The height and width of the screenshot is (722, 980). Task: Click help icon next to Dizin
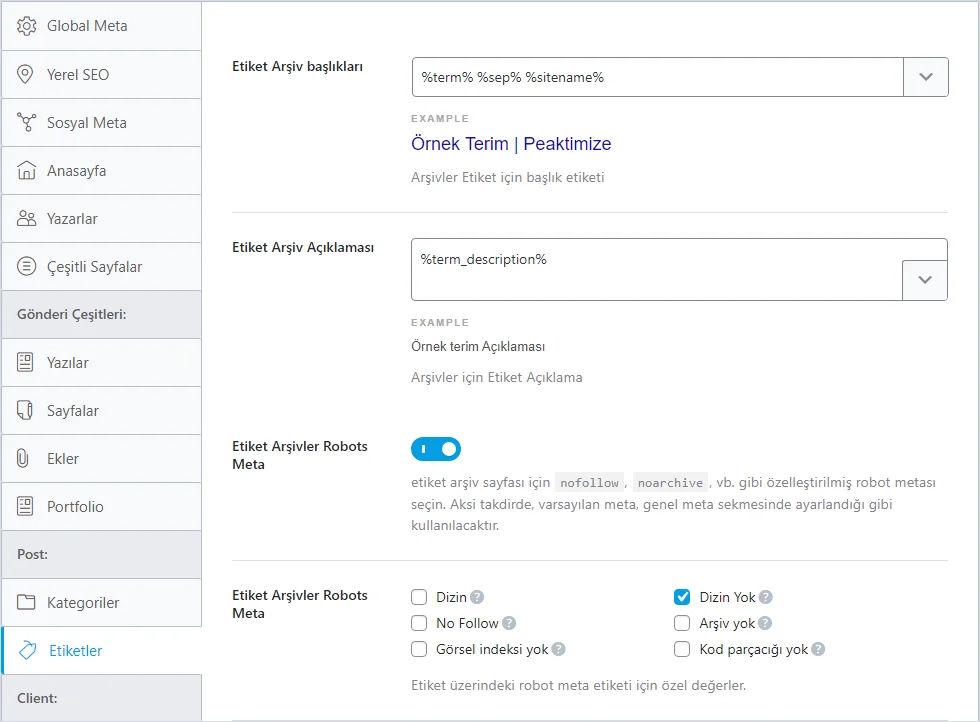pos(477,598)
